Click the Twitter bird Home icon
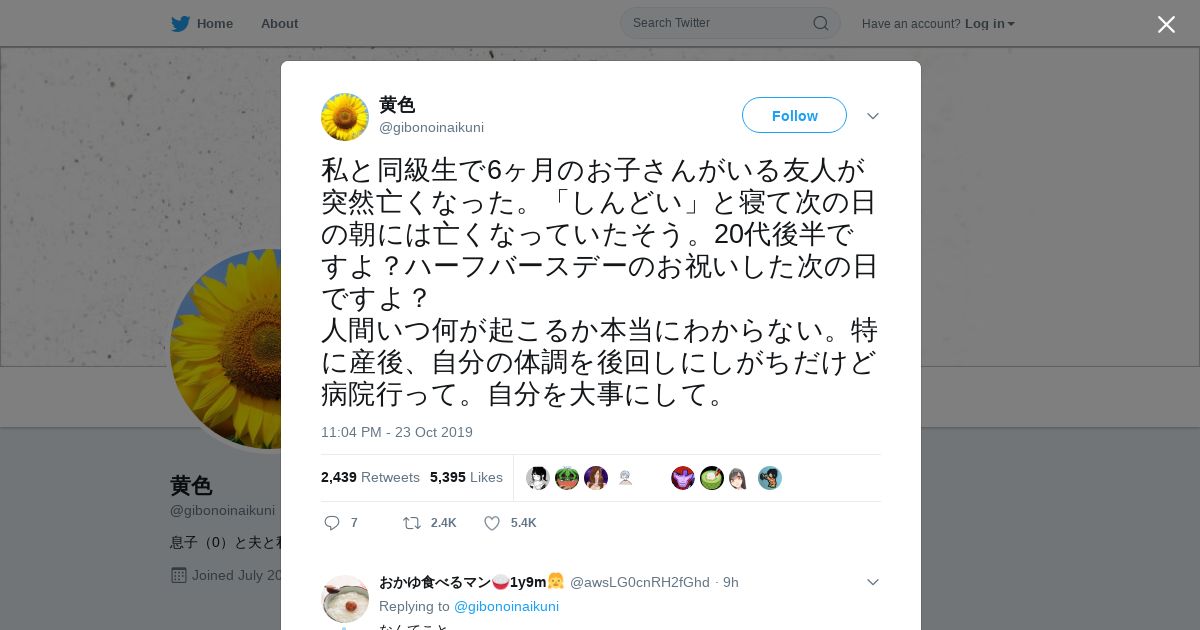This screenshot has height=630, width=1200. (x=180, y=23)
